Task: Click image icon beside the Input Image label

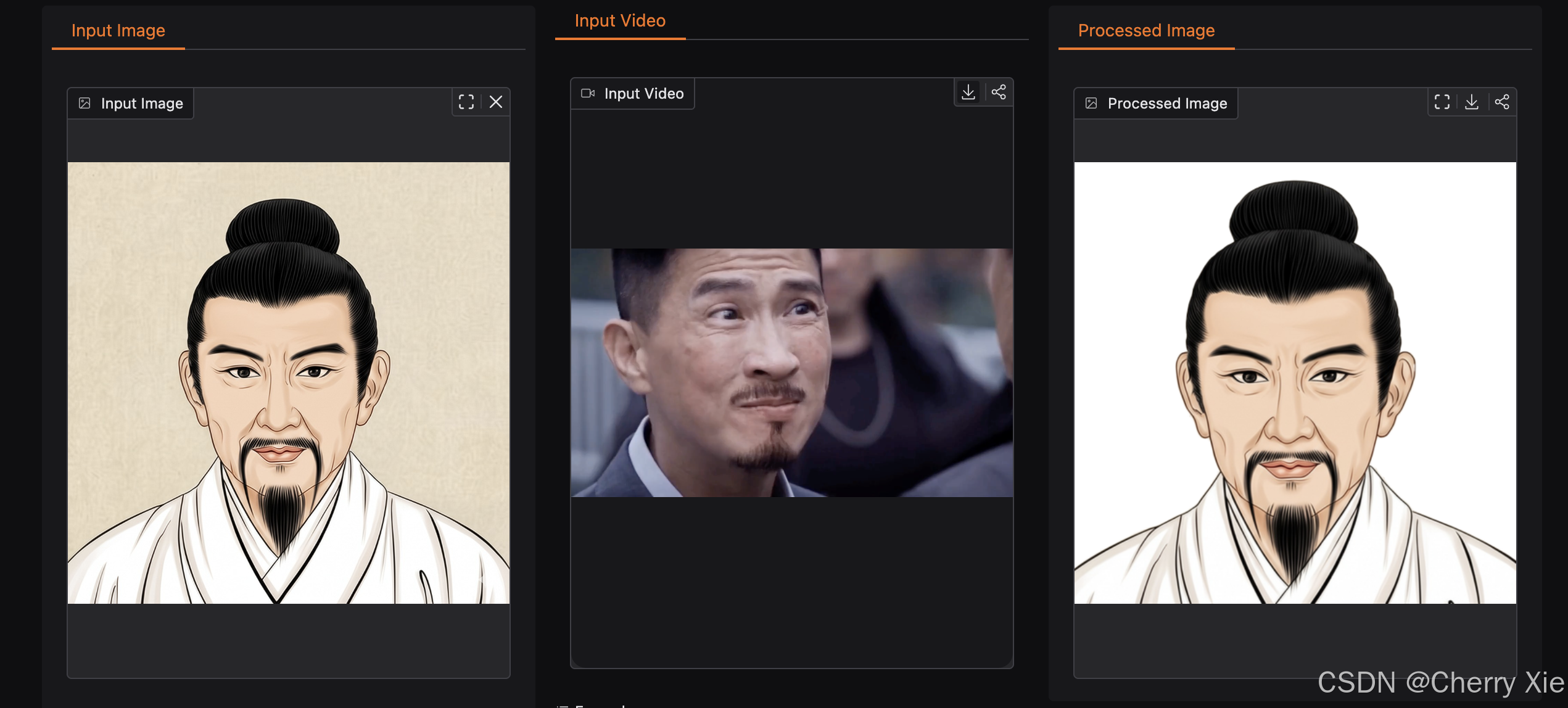Action: click(x=85, y=104)
